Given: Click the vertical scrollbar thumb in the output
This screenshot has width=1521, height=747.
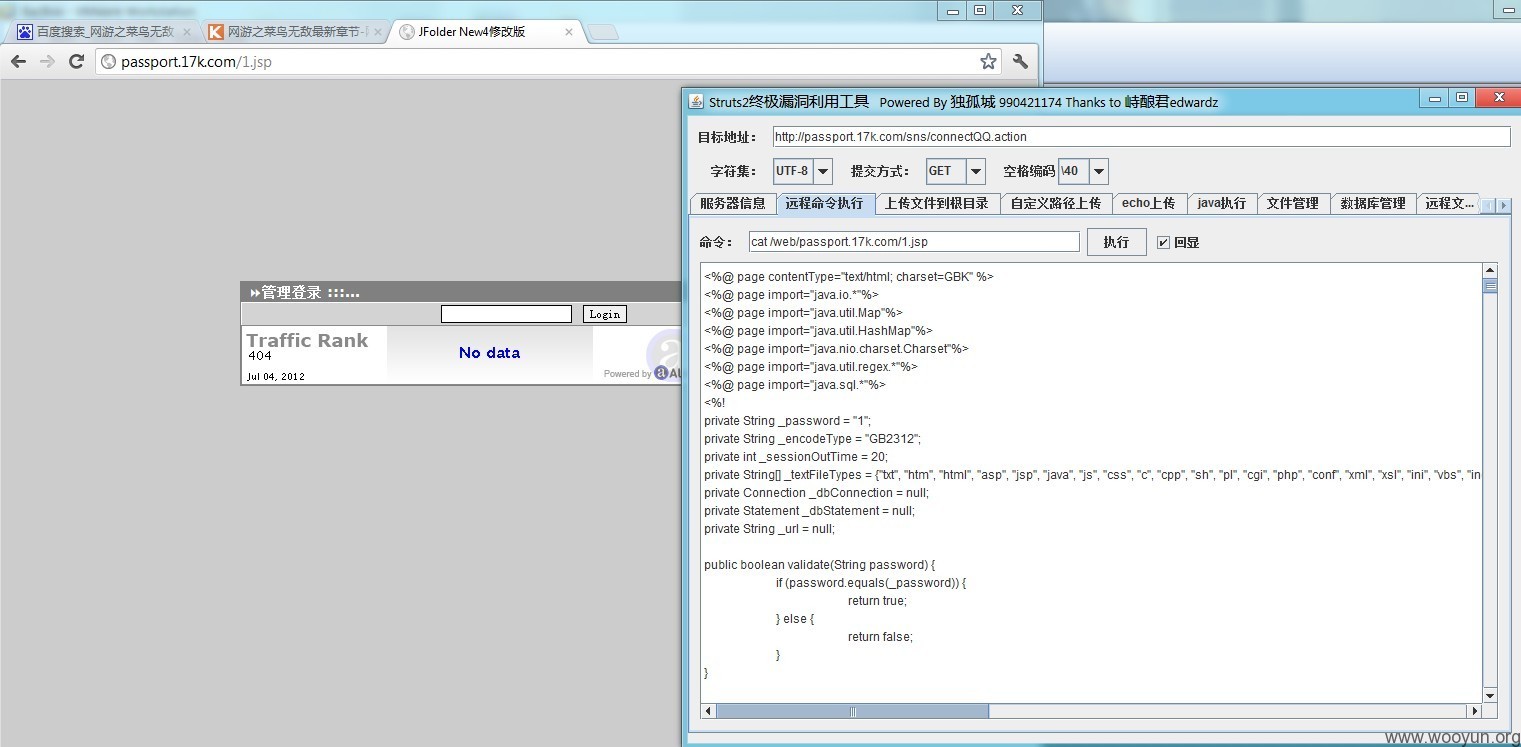Looking at the screenshot, I should (1490, 287).
